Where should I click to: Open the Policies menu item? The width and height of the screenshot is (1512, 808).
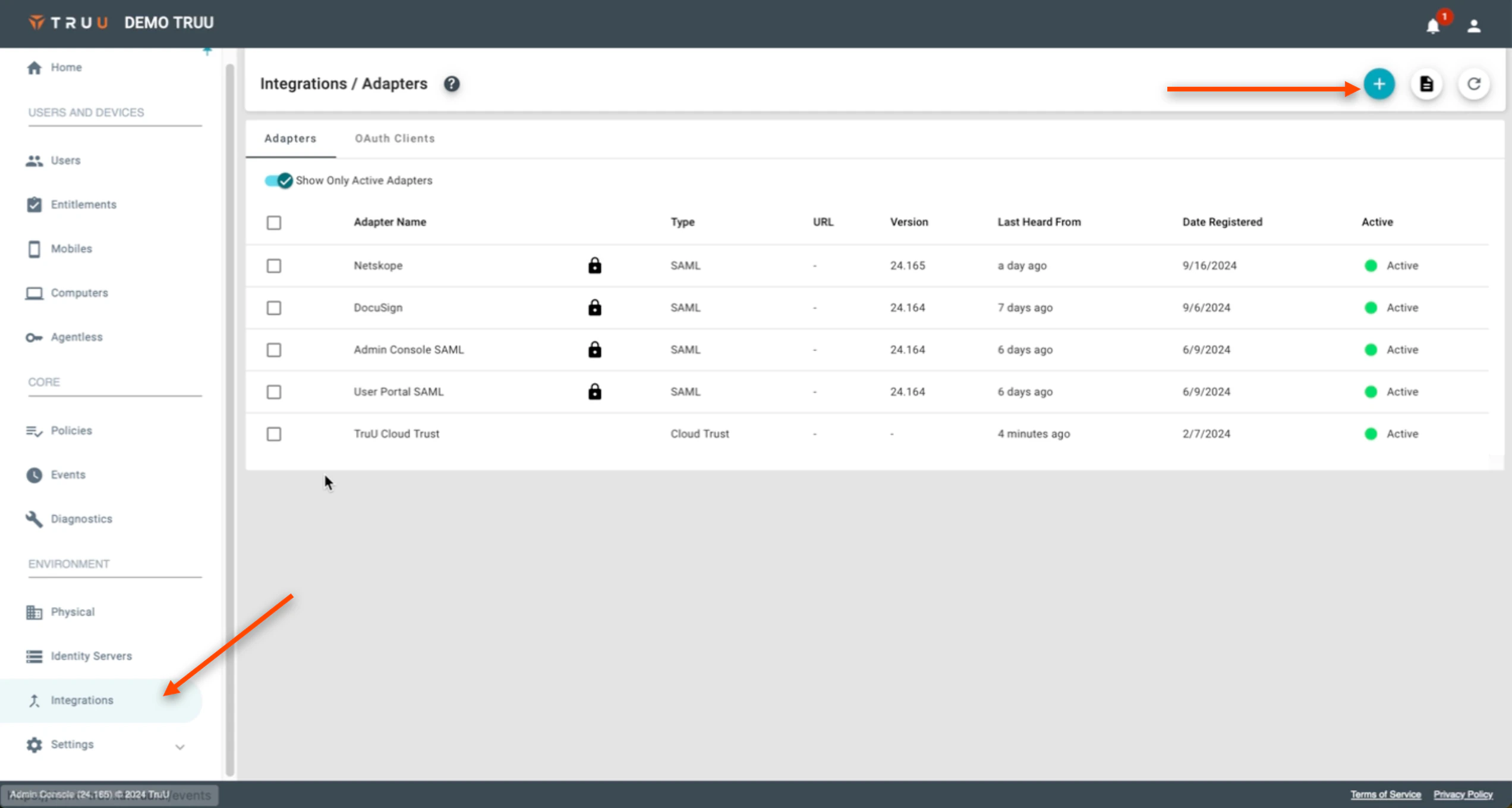tap(71, 431)
